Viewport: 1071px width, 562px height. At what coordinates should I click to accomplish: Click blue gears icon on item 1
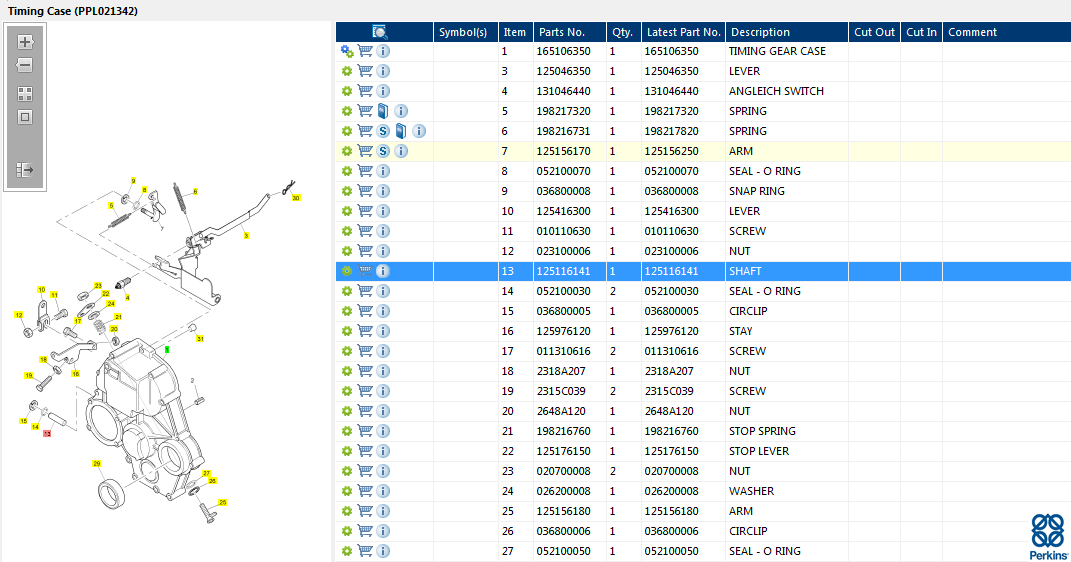[x=347, y=51]
